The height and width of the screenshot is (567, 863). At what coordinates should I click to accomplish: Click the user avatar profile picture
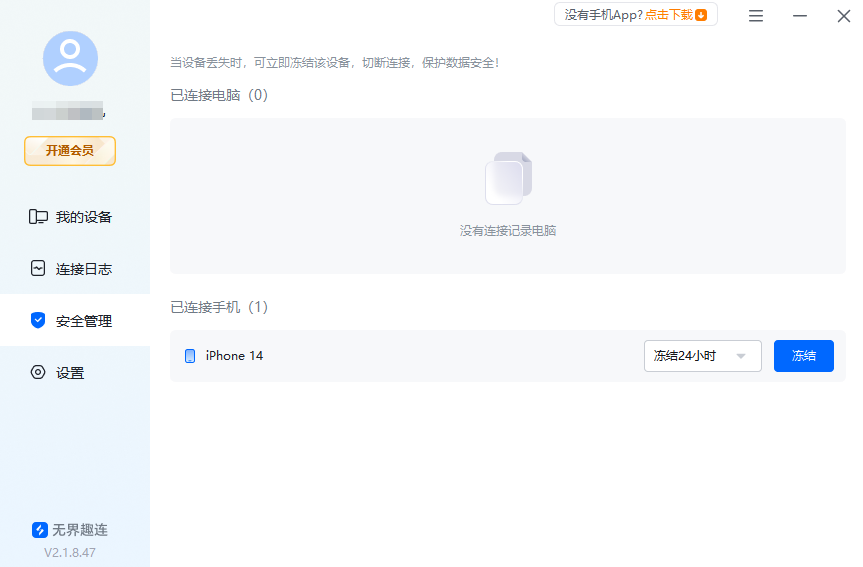point(70,58)
